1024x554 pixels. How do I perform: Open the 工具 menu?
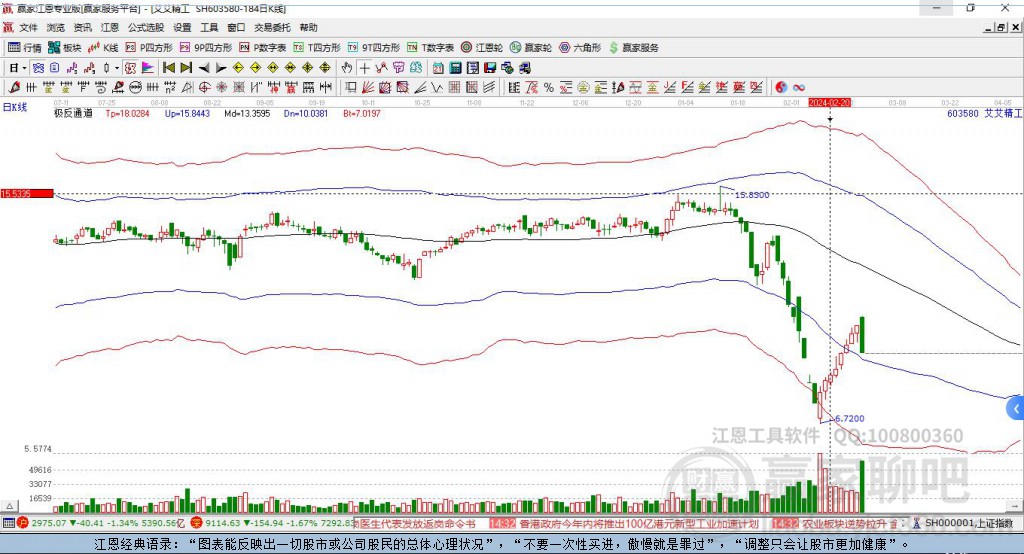pyautogui.click(x=209, y=27)
